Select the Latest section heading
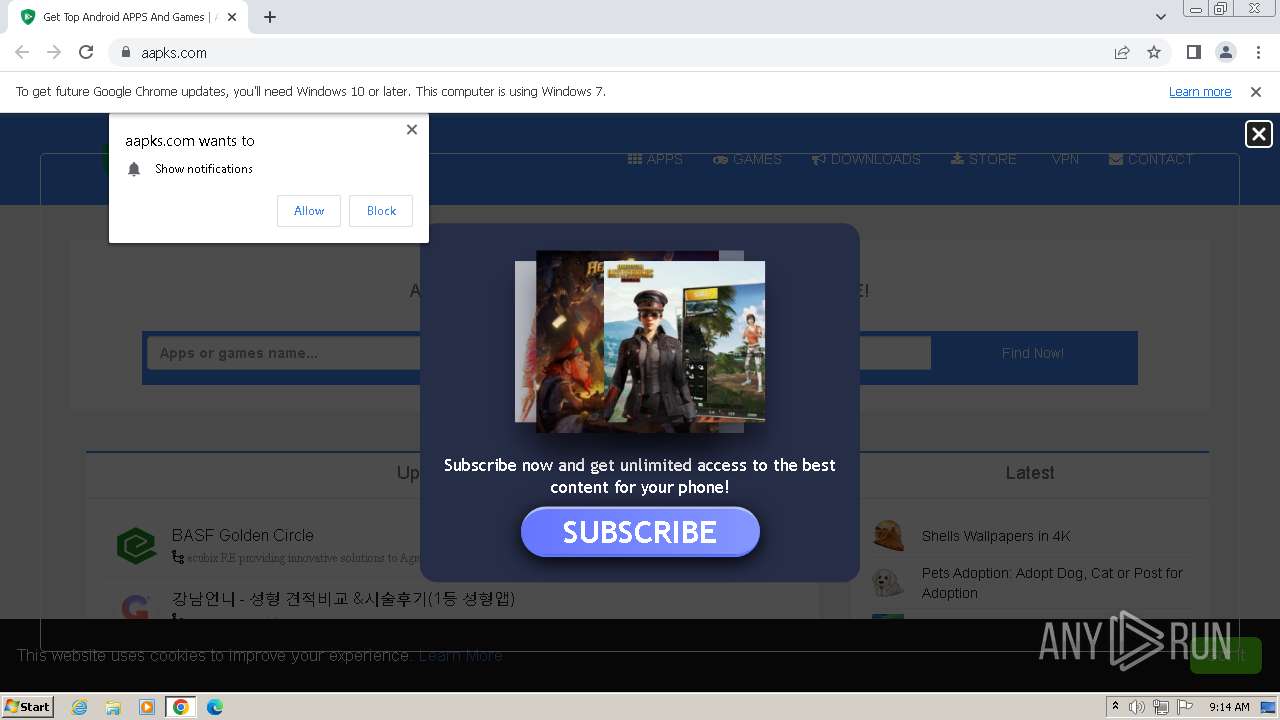1280x720 pixels. point(1030,473)
